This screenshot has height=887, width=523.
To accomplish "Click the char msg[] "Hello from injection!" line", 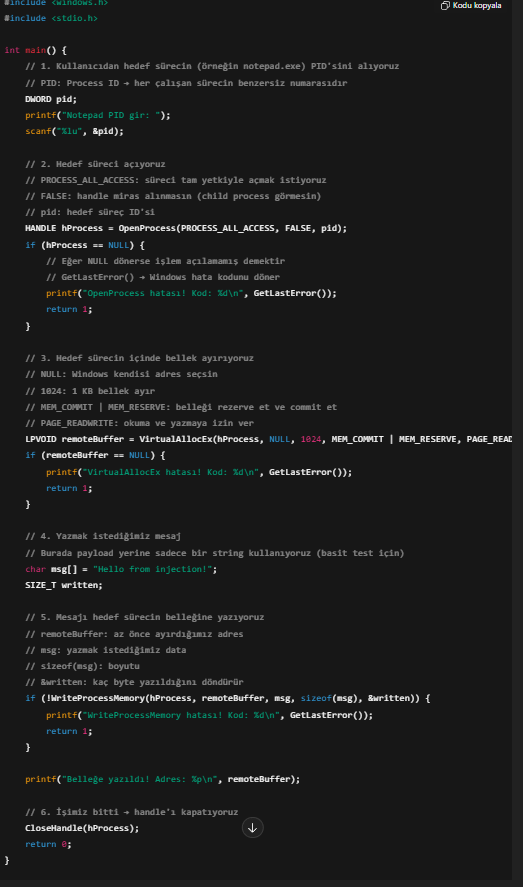I will pos(121,569).
